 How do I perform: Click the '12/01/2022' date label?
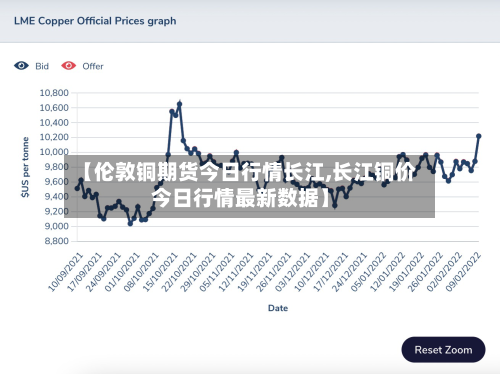tap(388, 272)
